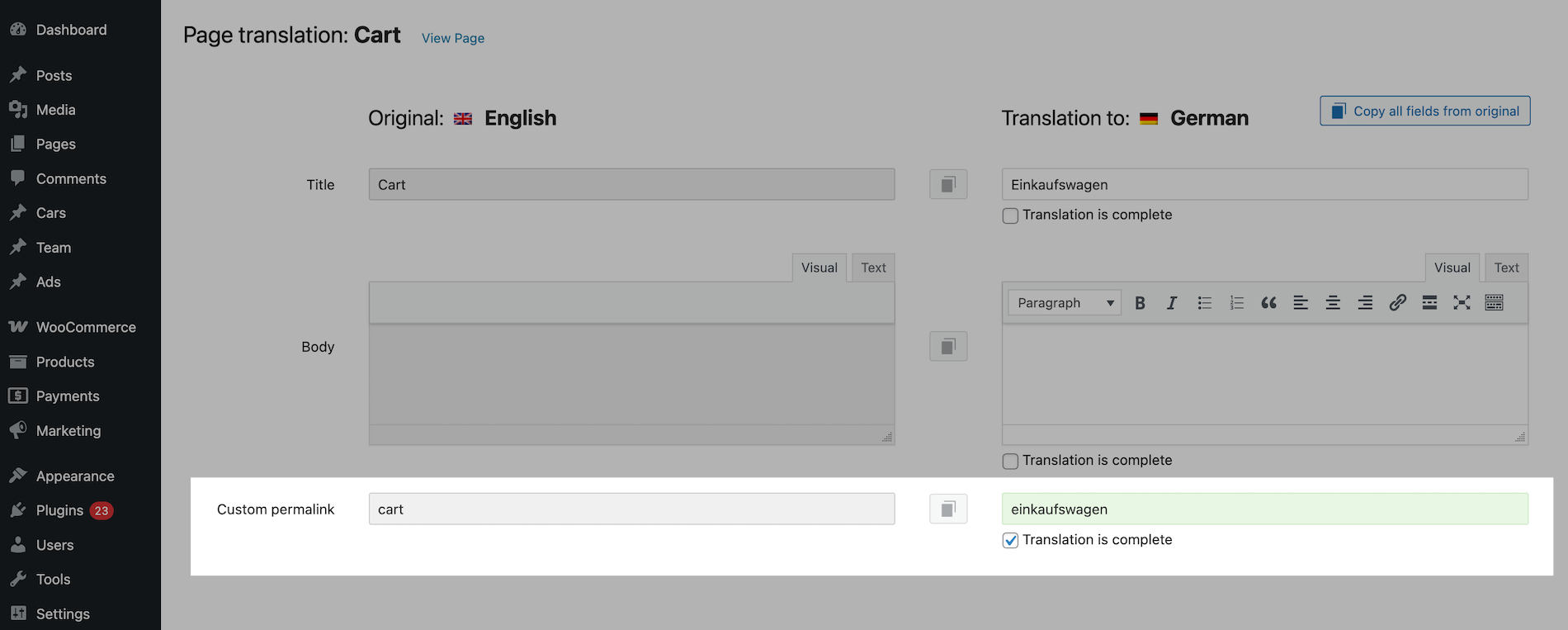Insert a numbered list
The height and width of the screenshot is (630, 1568).
click(x=1236, y=303)
